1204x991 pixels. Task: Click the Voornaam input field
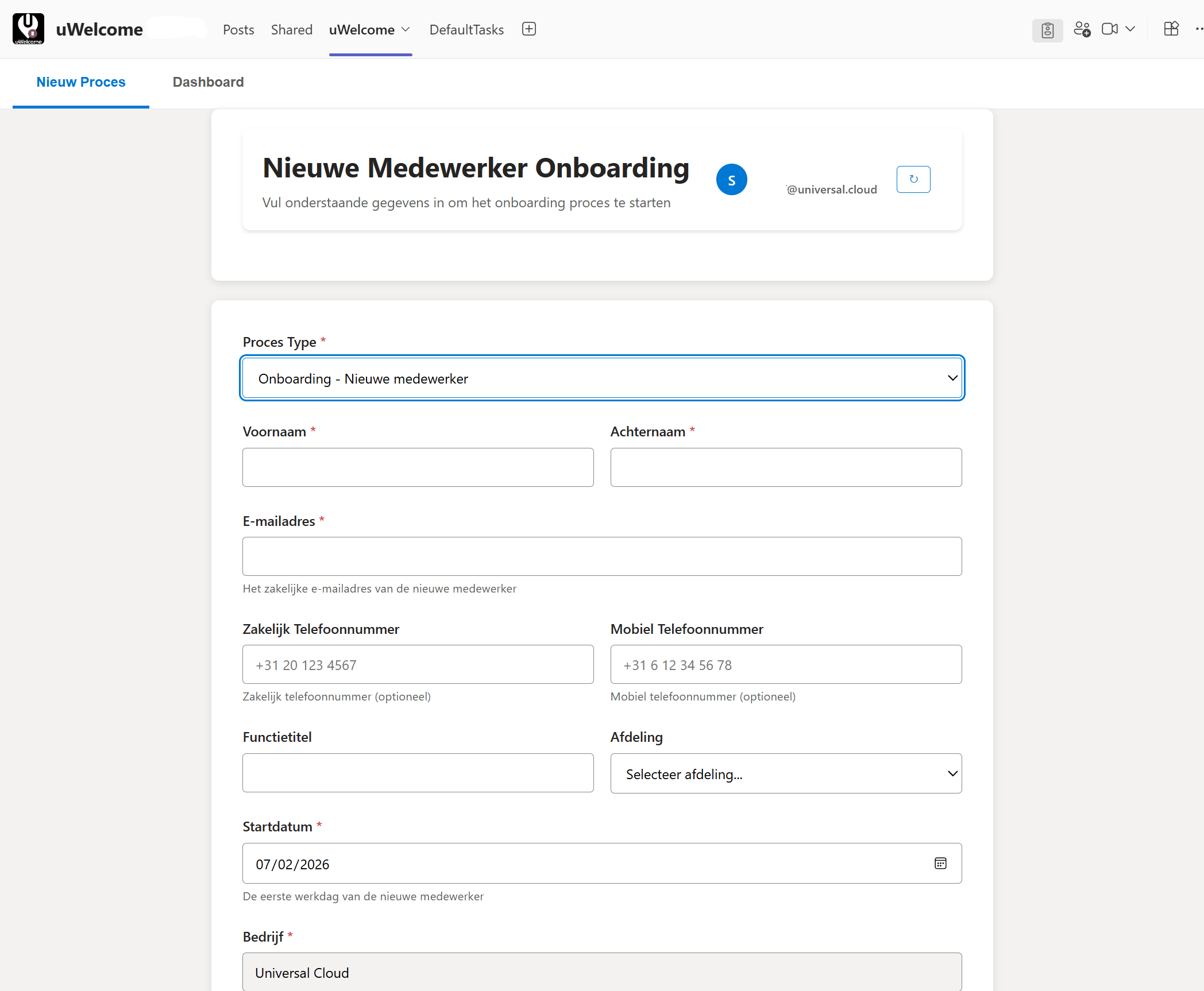(x=418, y=467)
